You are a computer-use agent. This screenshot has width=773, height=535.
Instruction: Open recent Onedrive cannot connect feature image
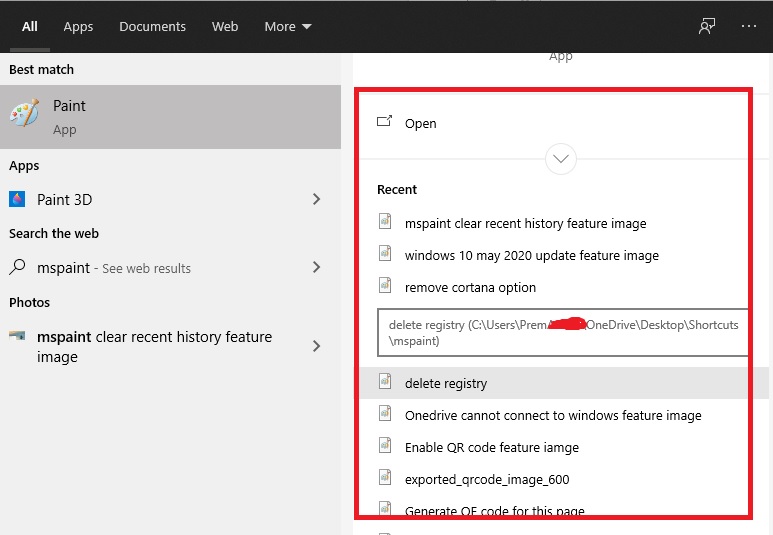click(553, 415)
